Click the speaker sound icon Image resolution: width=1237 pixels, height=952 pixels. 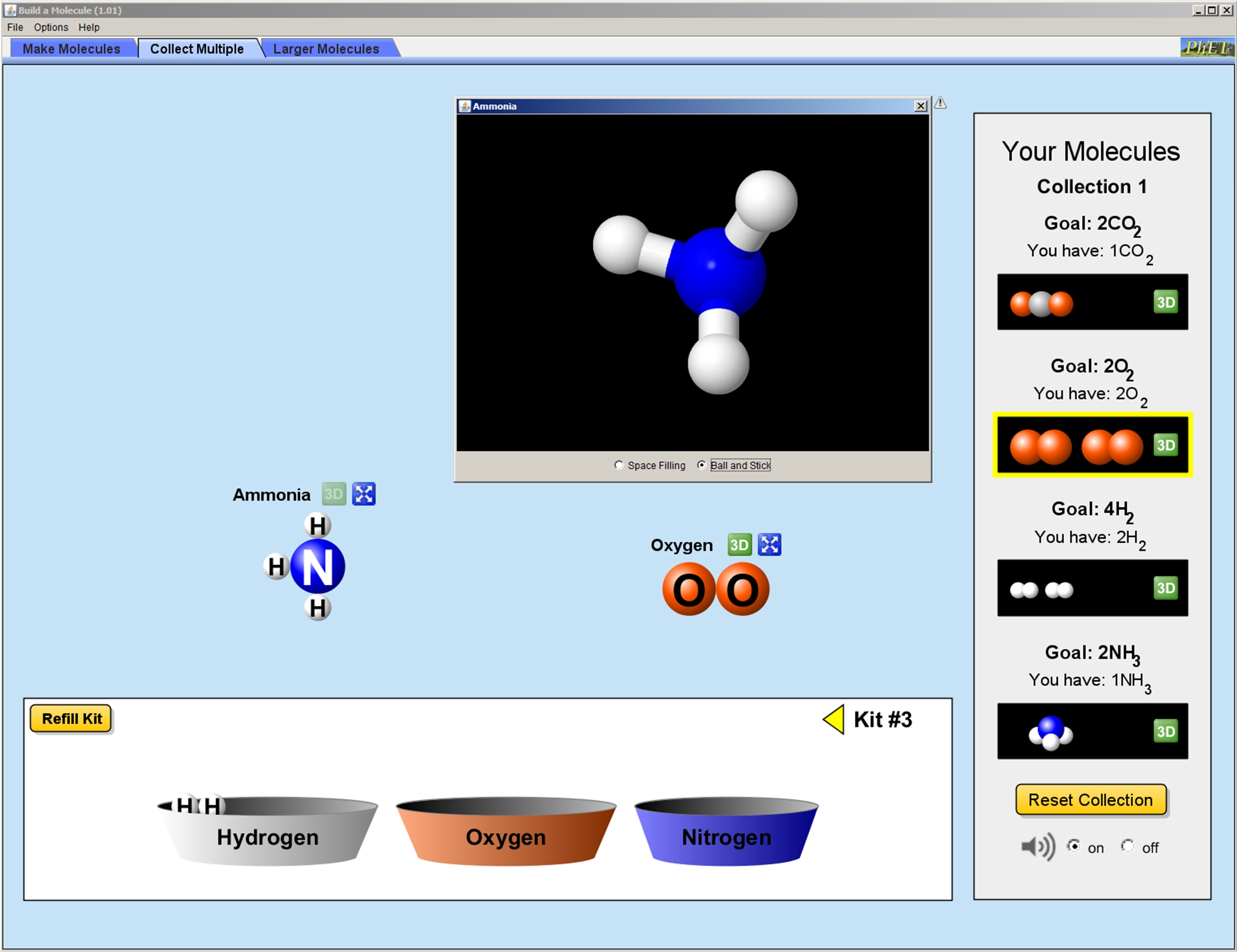click(1038, 847)
